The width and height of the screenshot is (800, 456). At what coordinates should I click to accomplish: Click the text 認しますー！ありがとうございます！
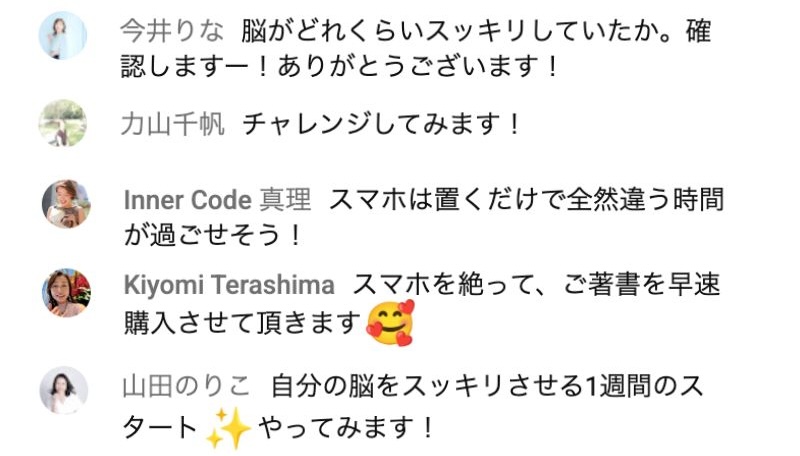pyautogui.click(x=339, y=67)
